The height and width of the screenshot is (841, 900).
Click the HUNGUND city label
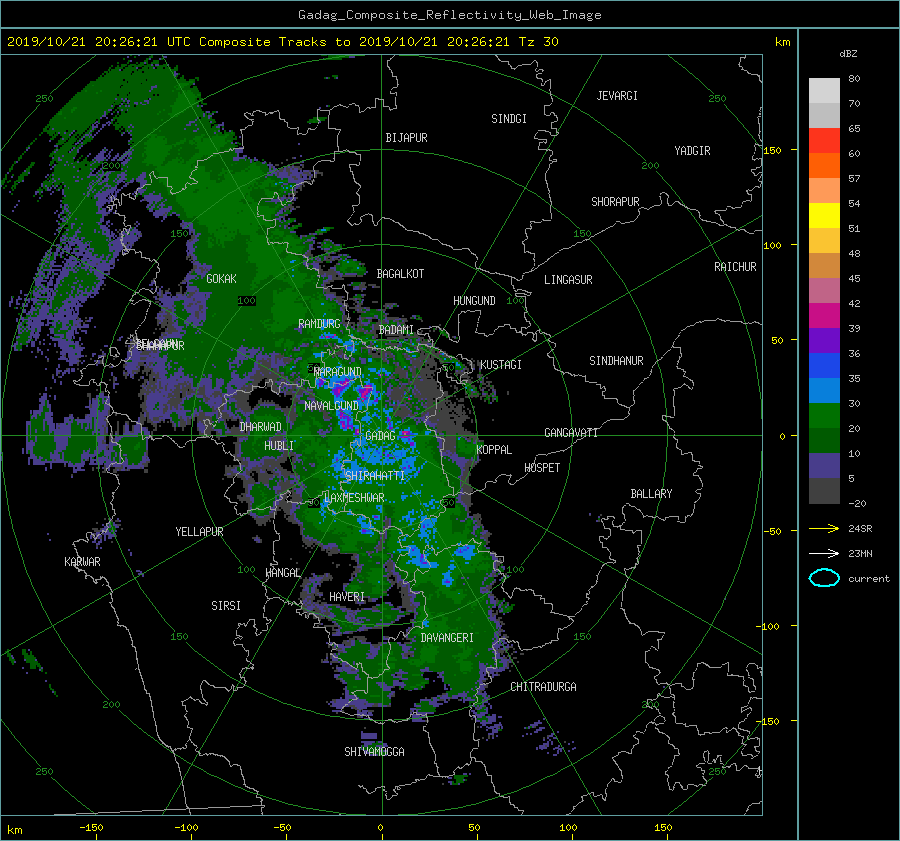(x=474, y=300)
